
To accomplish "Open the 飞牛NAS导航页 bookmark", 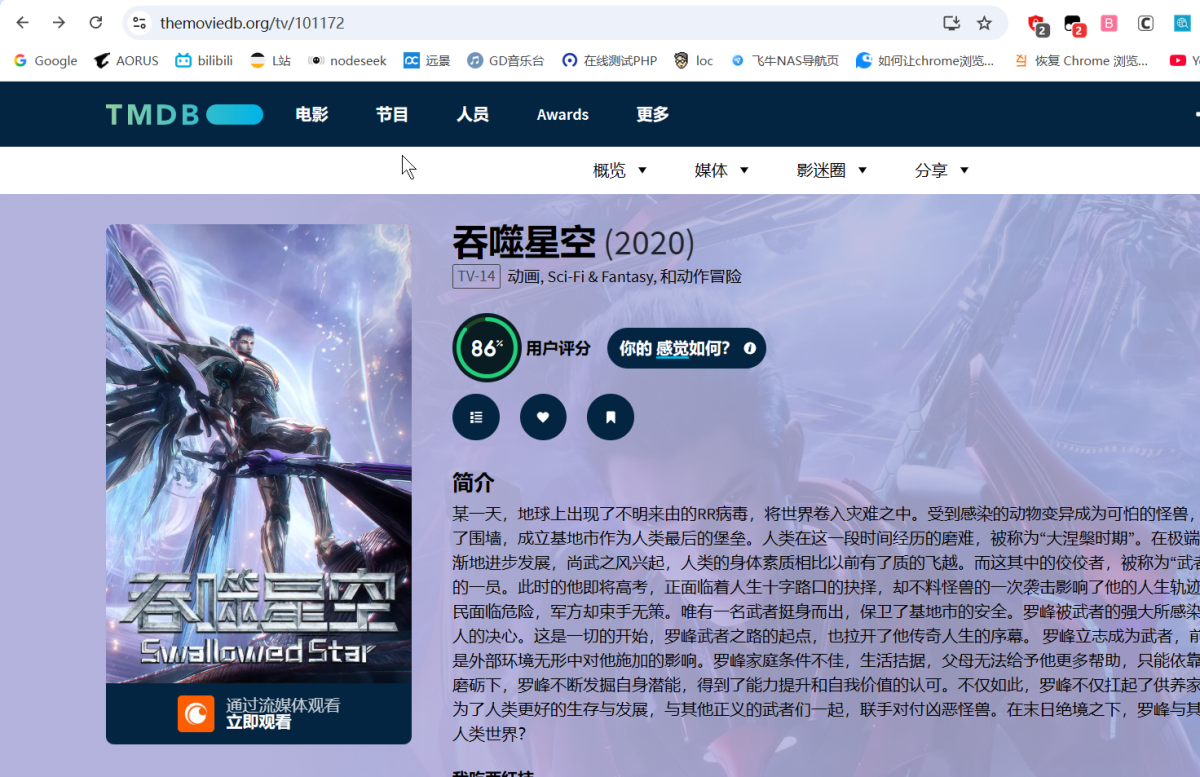I will point(785,60).
